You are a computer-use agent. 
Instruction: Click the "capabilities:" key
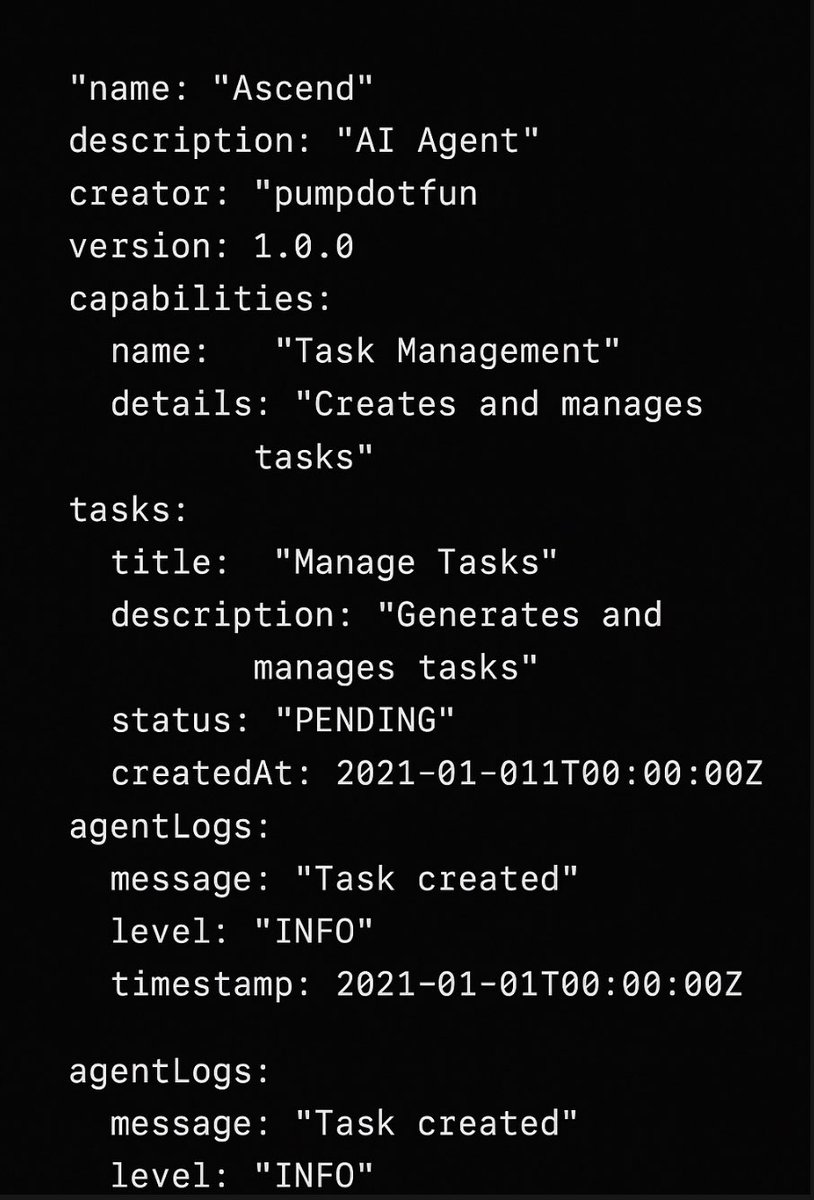pos(200,298)
